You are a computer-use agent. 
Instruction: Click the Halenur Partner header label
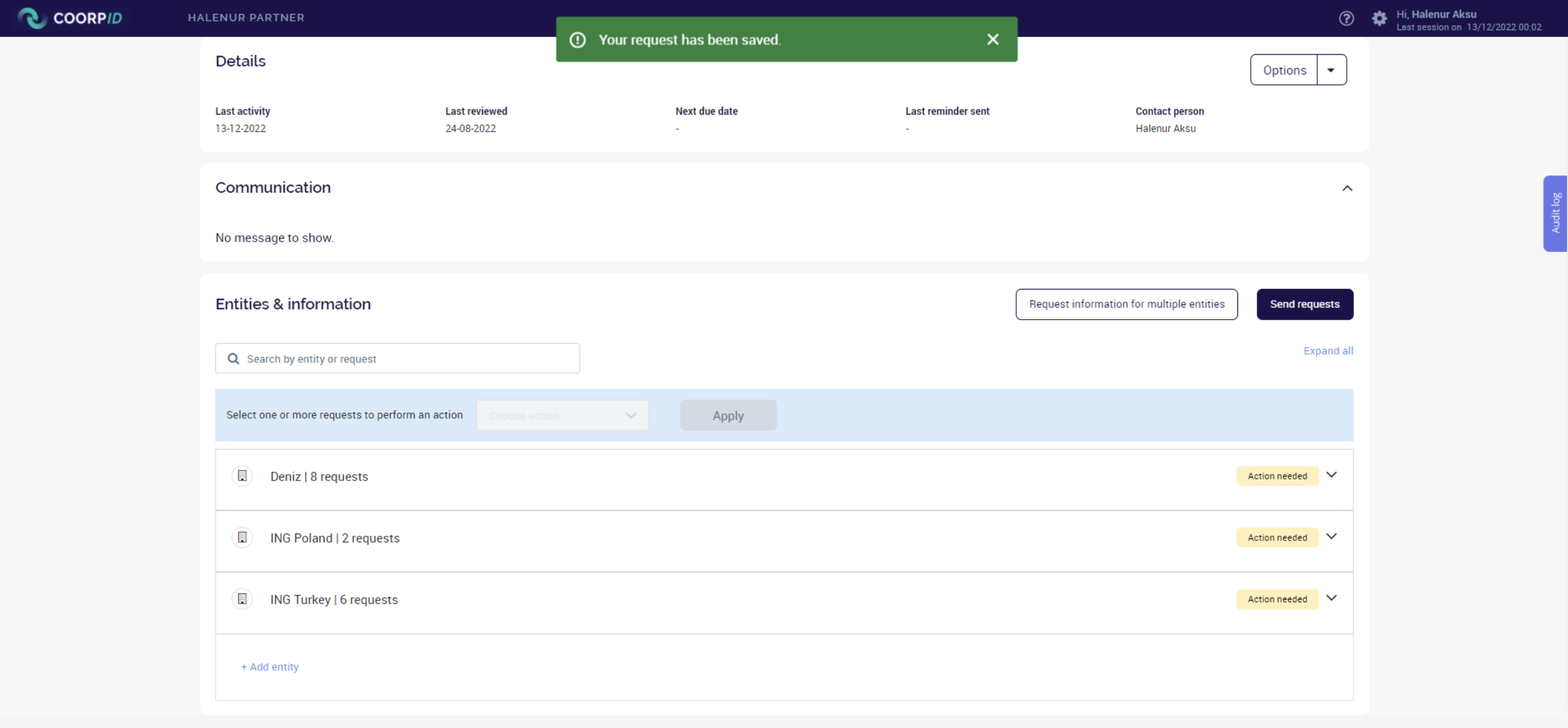246,17
